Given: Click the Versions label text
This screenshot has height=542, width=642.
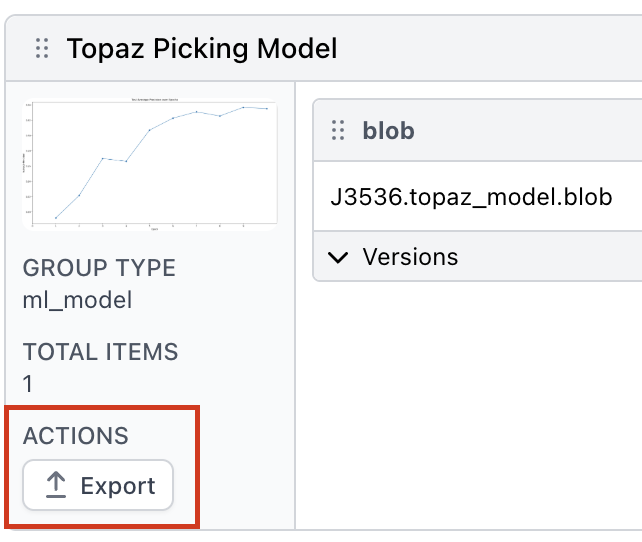Looking at the screenshot, I should pyautogui.click(x=410, y=257).
